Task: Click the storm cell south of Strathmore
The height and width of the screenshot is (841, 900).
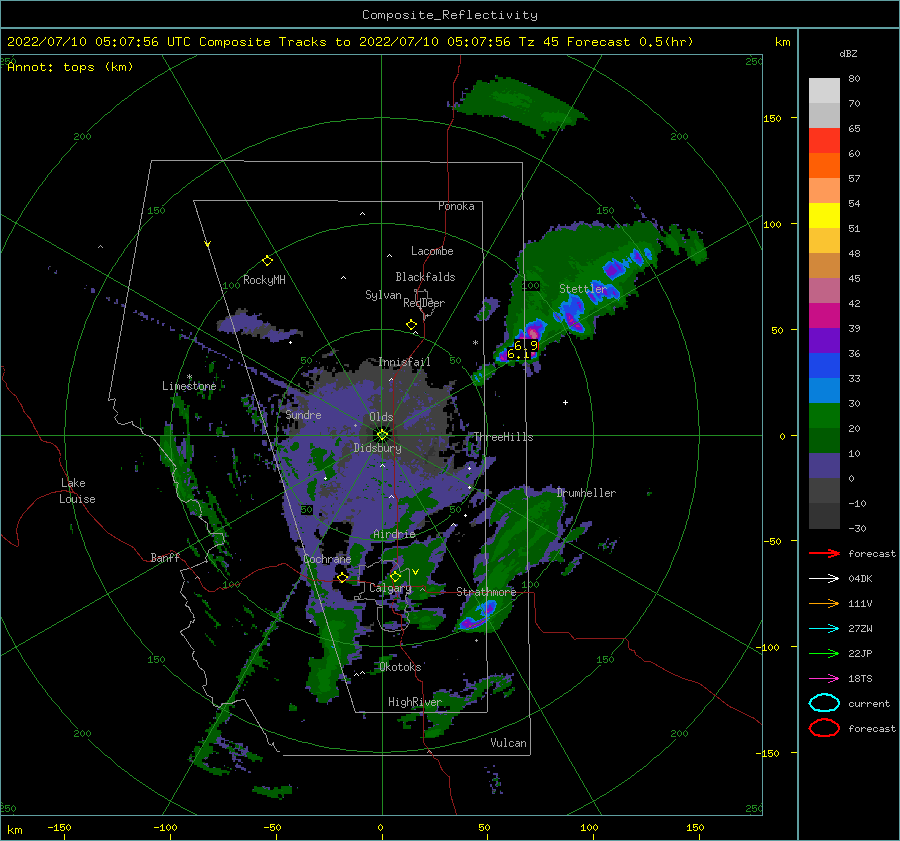Action: [478, 616]
